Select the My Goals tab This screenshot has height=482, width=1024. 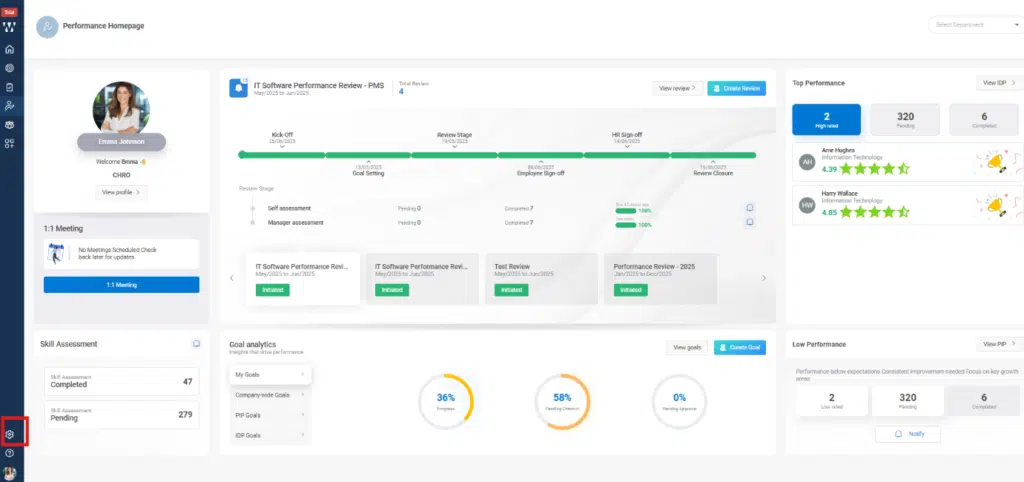point(270,375)
